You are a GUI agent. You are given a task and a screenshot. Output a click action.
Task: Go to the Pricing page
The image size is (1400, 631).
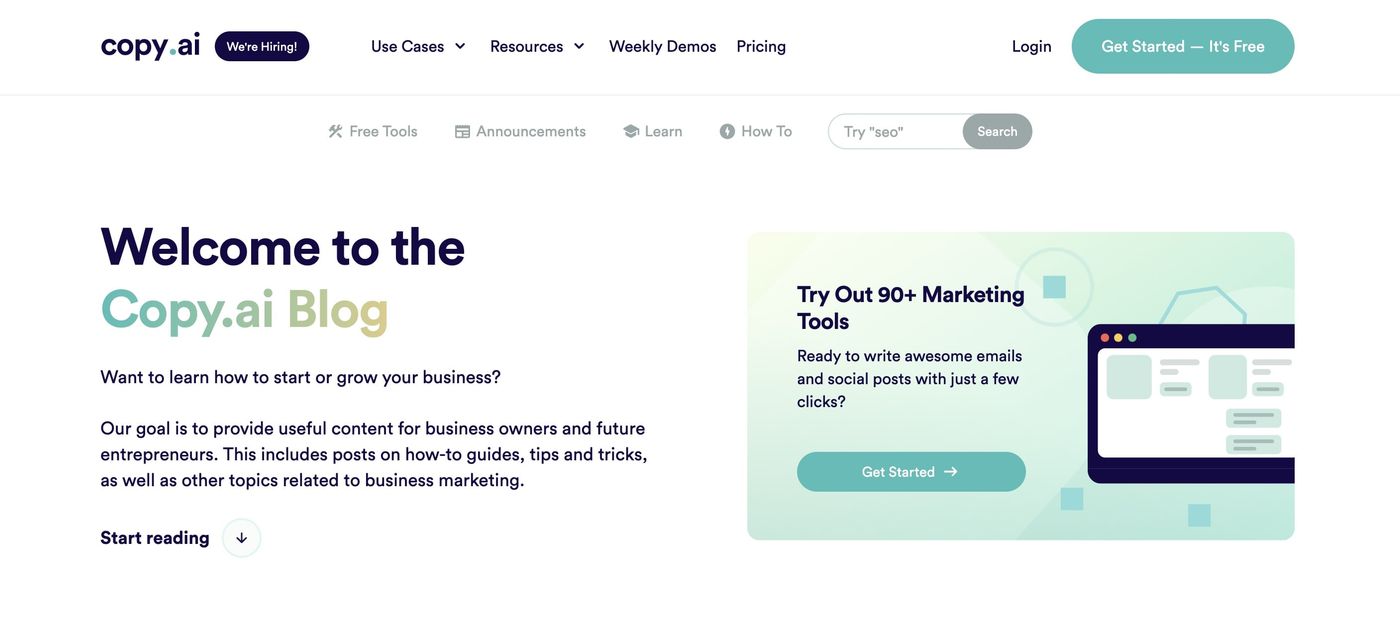[761, 46]
